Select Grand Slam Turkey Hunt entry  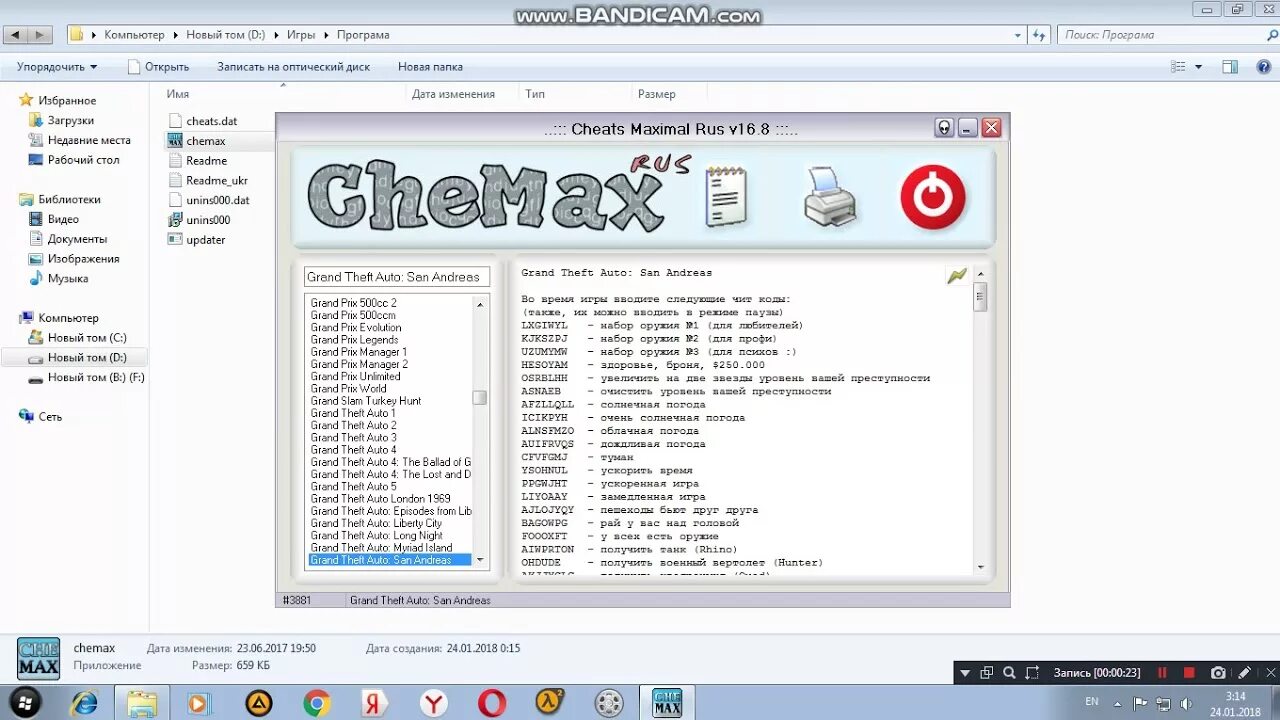(x=365, y=401)
